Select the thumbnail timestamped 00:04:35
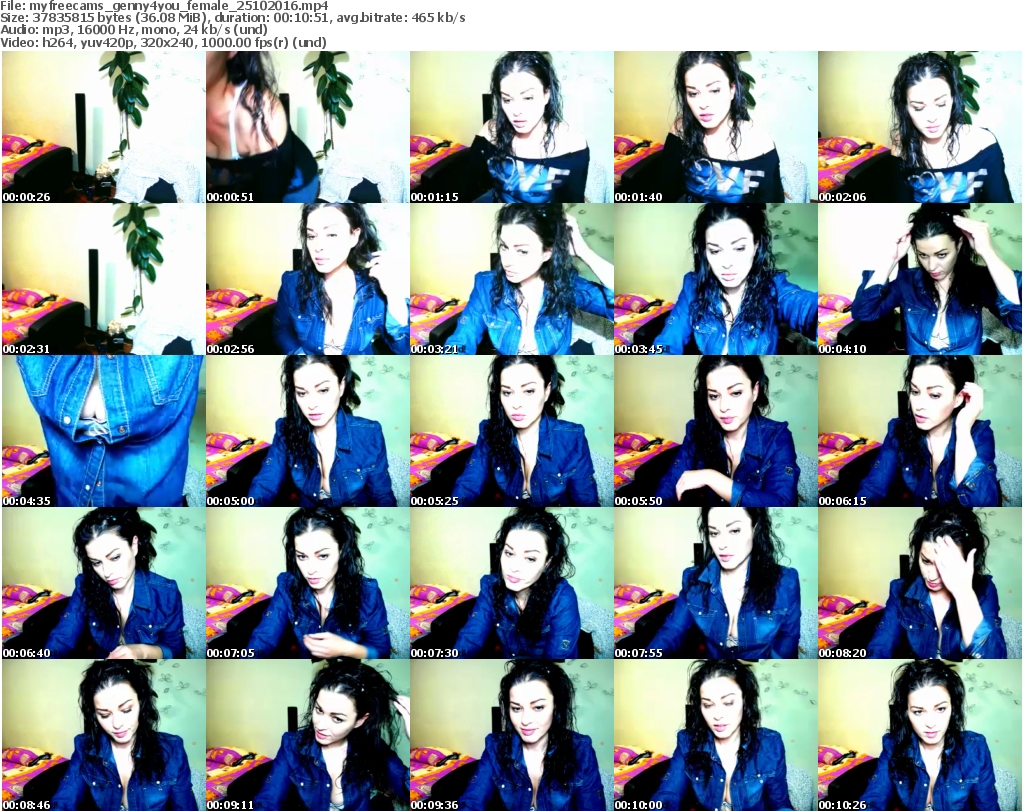1024x811 pixels. 103,432
